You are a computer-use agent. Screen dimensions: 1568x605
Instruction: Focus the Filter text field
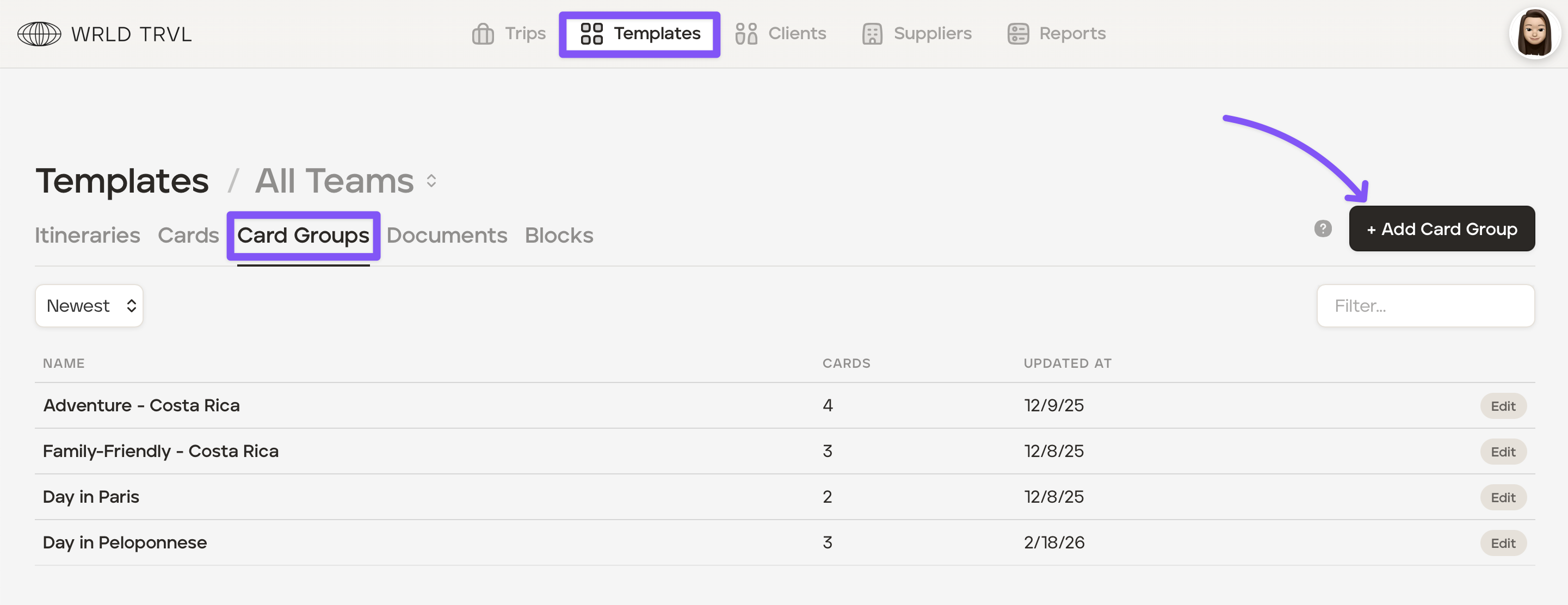click(1425, 306)
